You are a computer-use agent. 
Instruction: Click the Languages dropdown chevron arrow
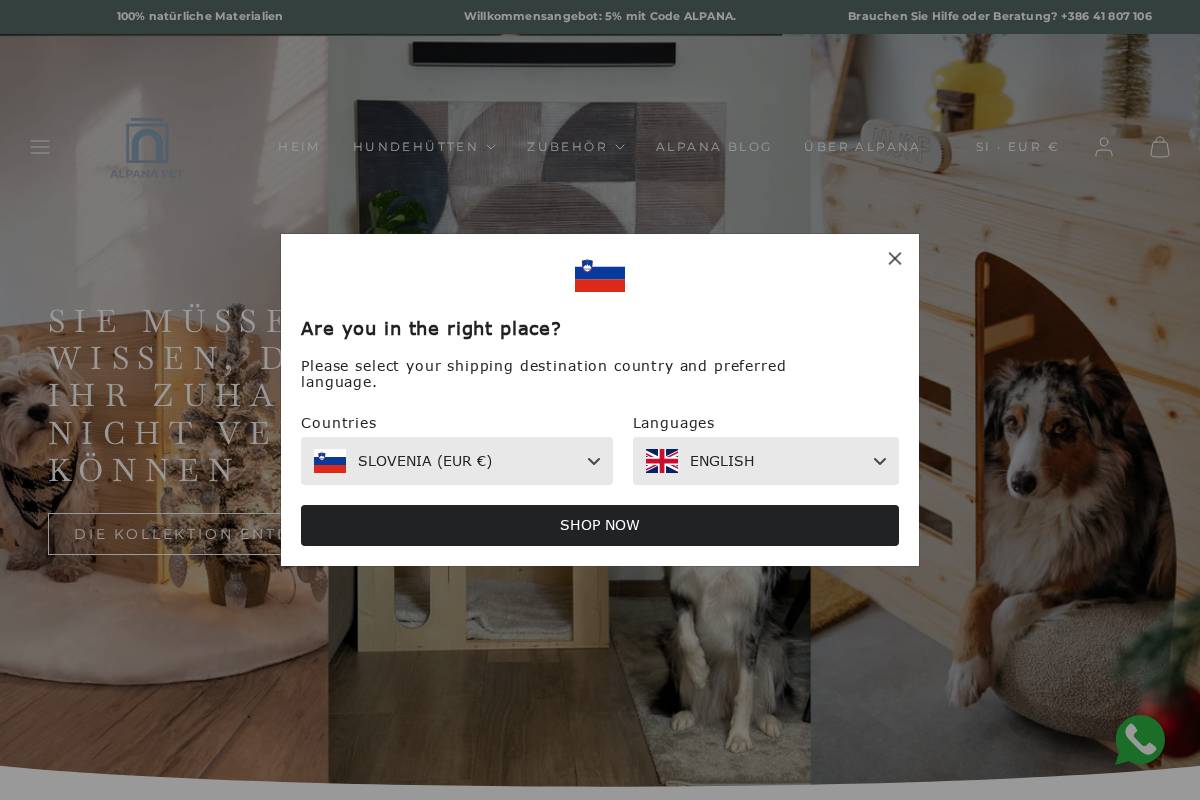tap(880, 462)
